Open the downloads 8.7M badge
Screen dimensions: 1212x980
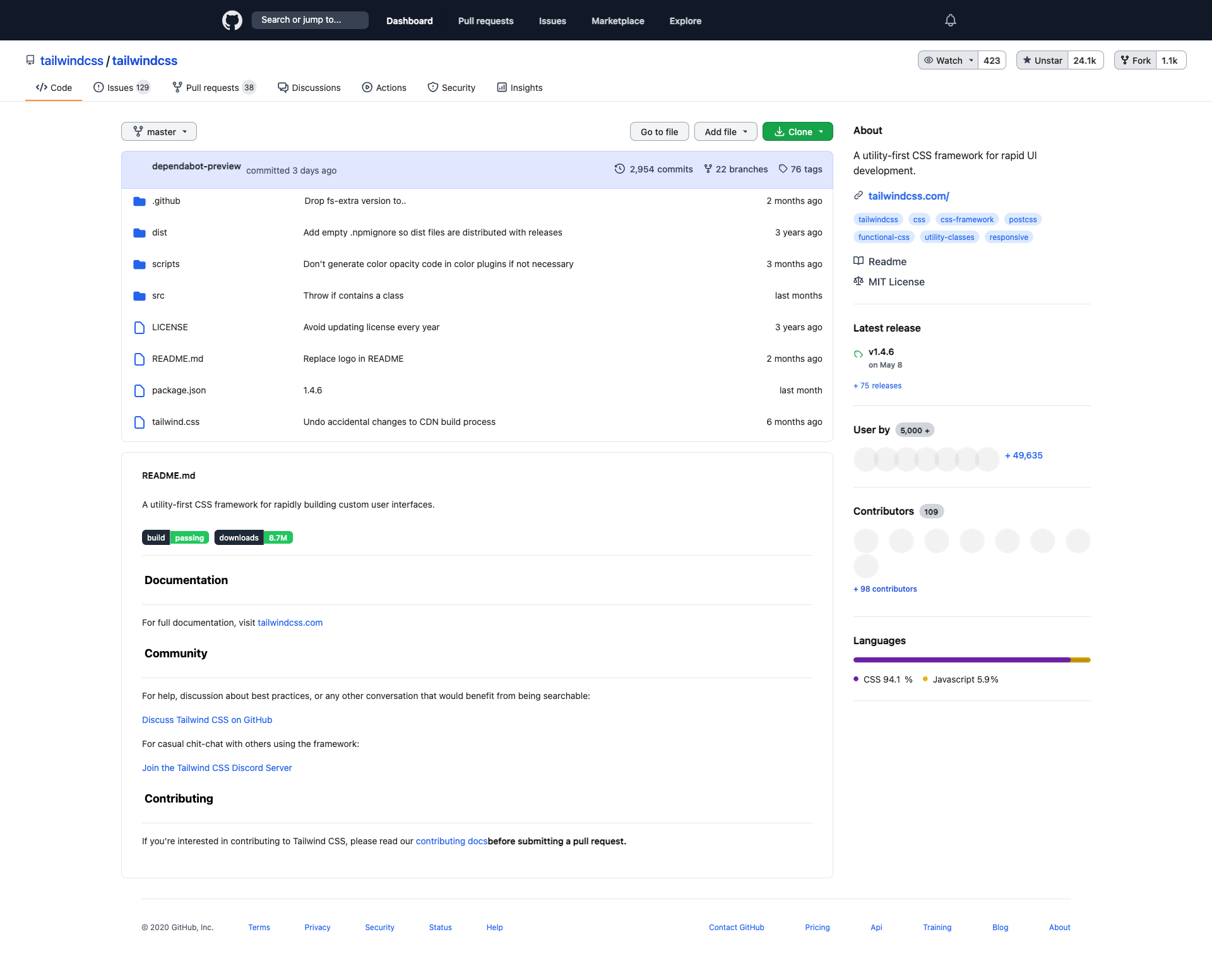[254, 537]
